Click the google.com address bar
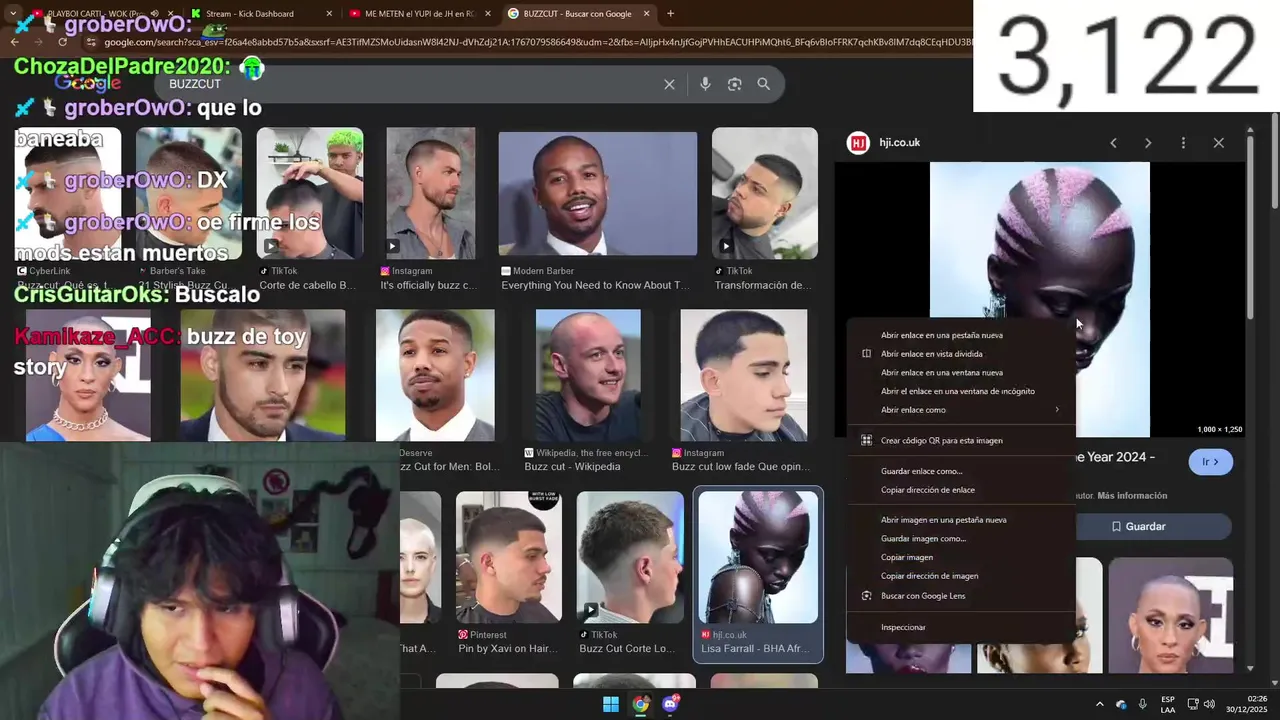The image size is (1280, 720). click(530, 42)
